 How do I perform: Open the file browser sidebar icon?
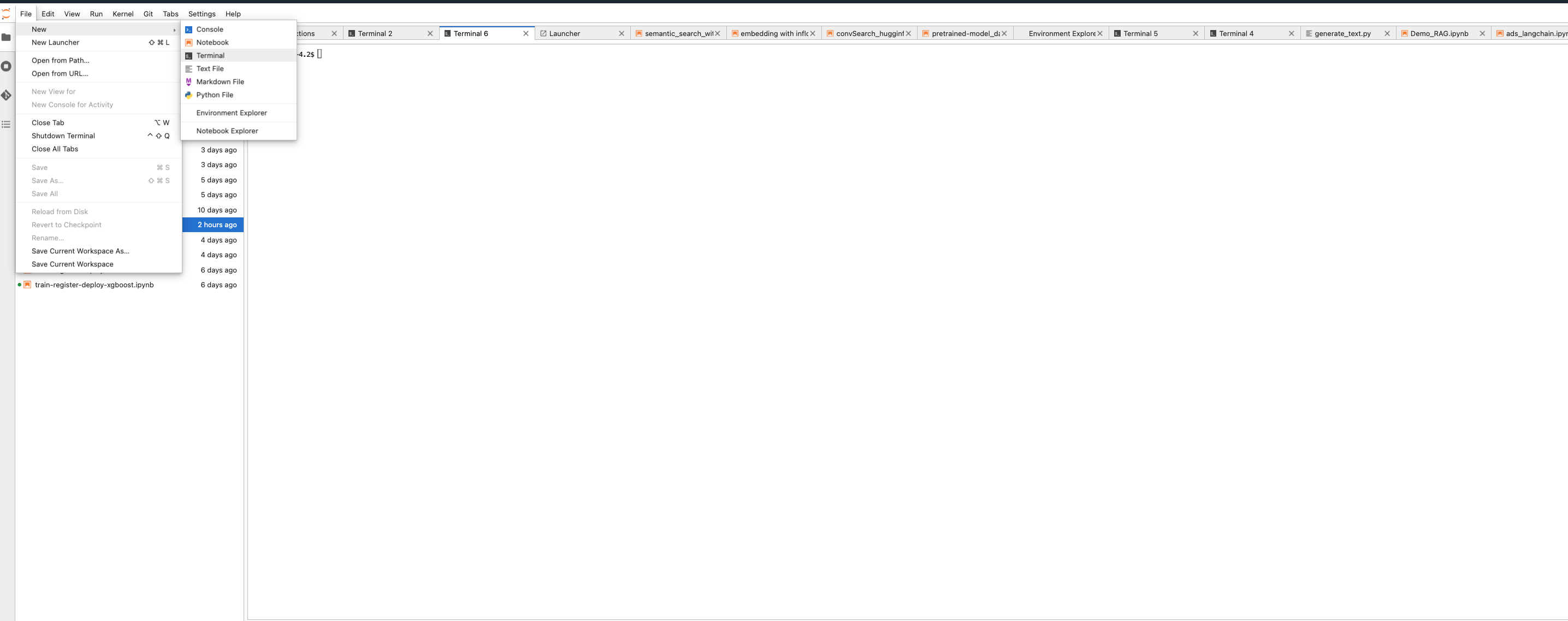[6, 37]
